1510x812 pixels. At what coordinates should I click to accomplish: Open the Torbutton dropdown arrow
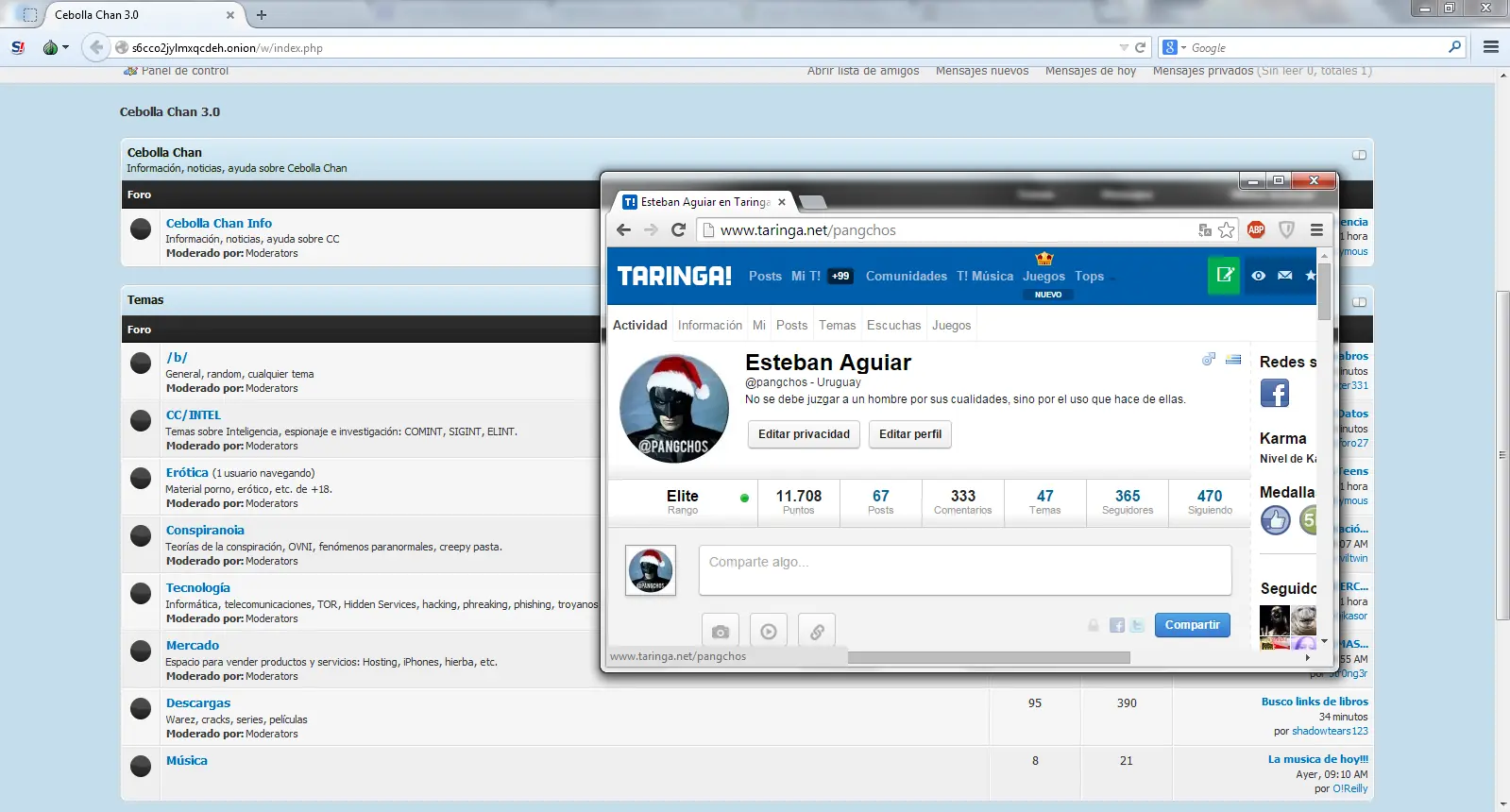coord(65,47)
